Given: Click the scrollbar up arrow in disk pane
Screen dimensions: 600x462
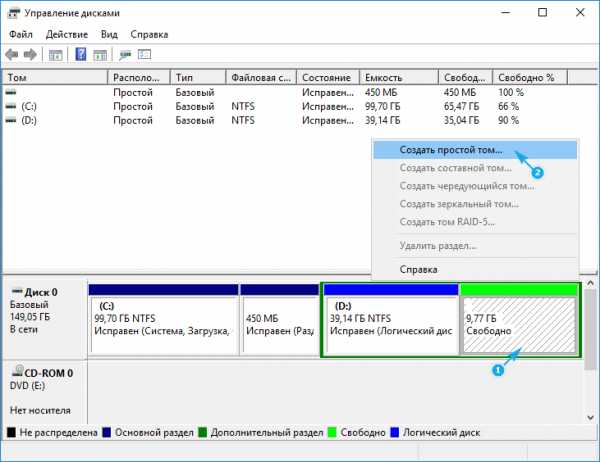Looking at the screenshot, I should (590, 283).
